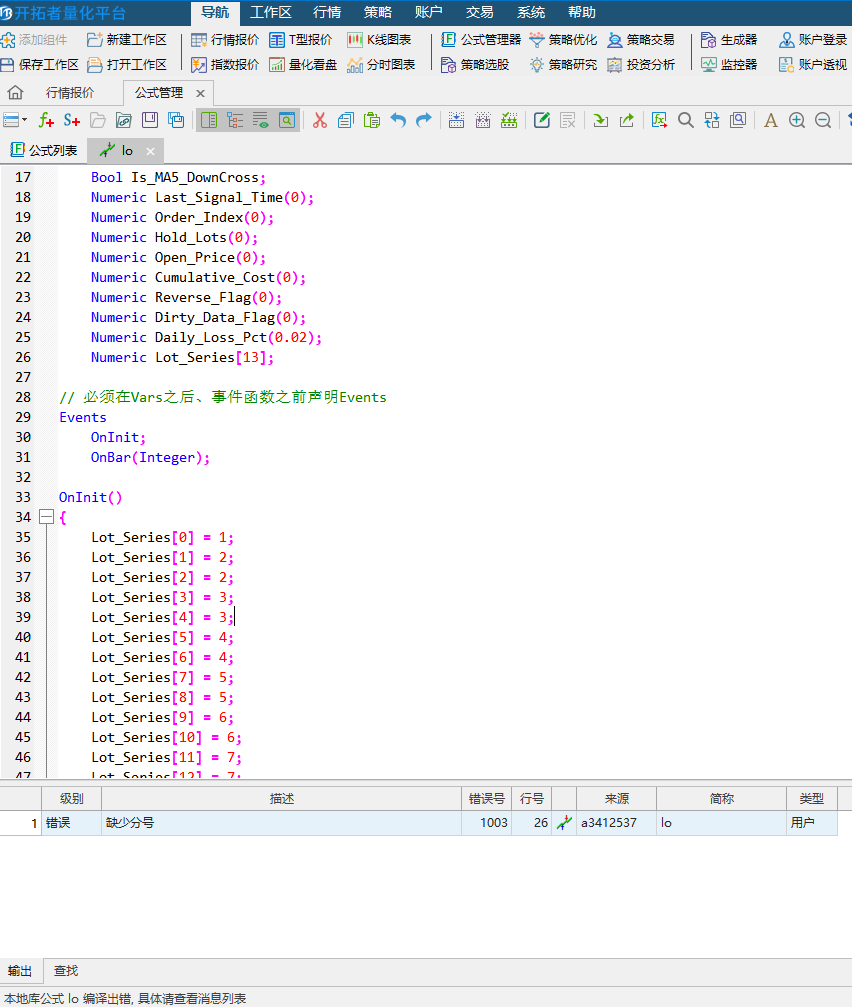Image resolution: width=852 pixels, height=1007 pixels.
Task: Click the K线图表 button
Action: pos(380,40)
